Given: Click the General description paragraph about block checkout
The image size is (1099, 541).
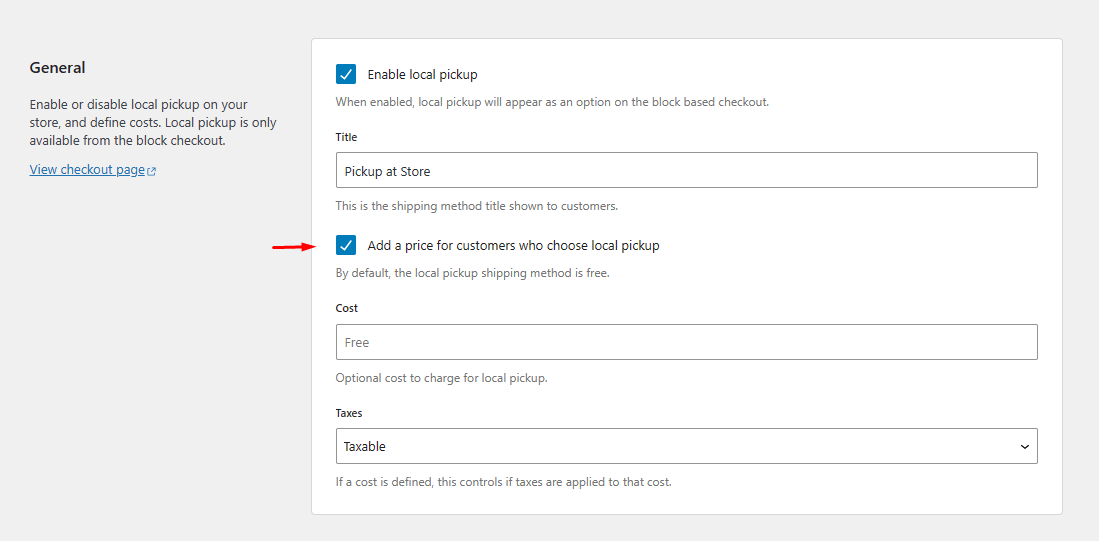Looking at the screenshot, I should click(x=153, y=123).
